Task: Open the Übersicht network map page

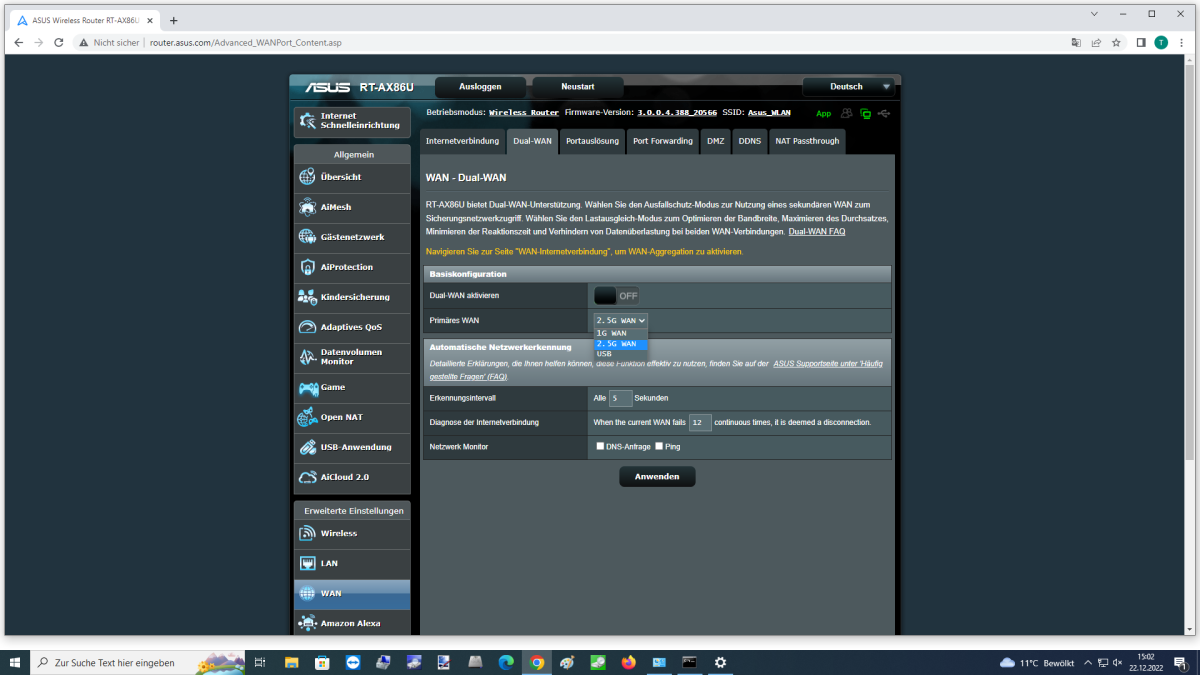Action: pos(352,177)
